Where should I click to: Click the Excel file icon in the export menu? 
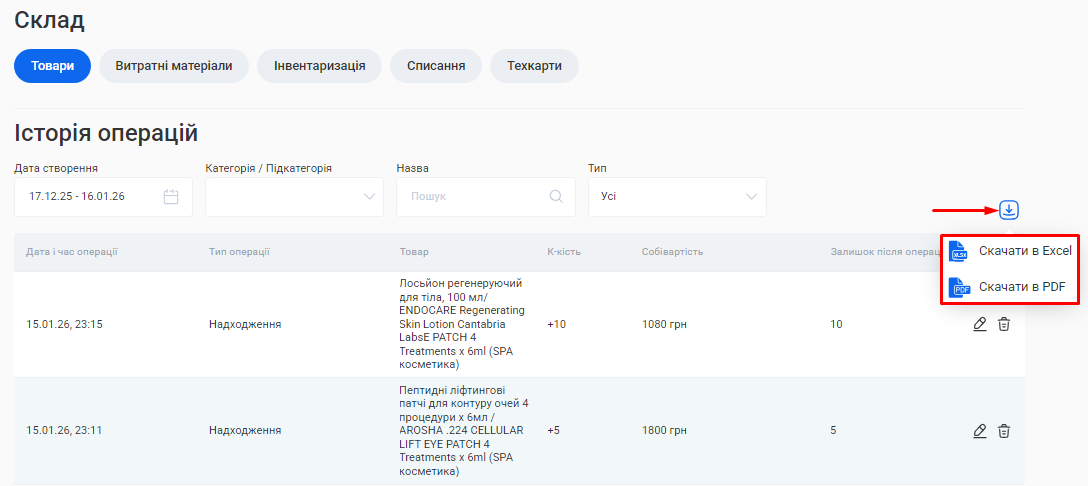coord(958,251)
